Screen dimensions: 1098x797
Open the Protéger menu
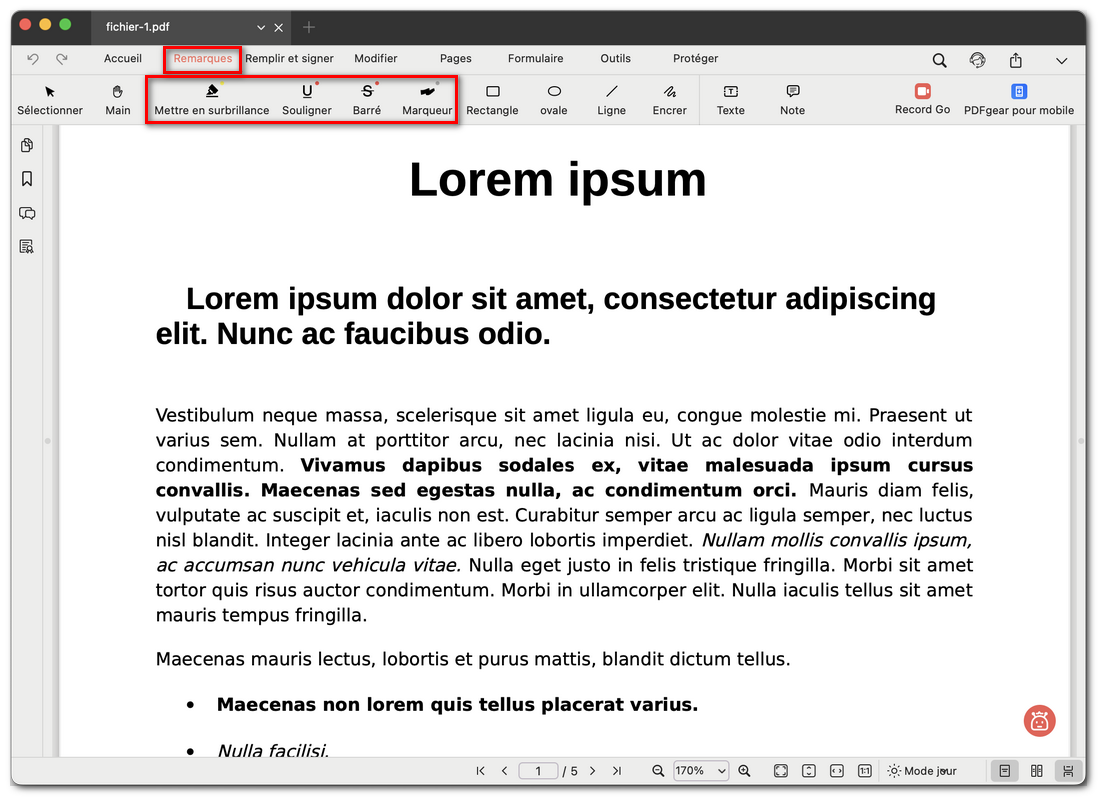(695, 59)
